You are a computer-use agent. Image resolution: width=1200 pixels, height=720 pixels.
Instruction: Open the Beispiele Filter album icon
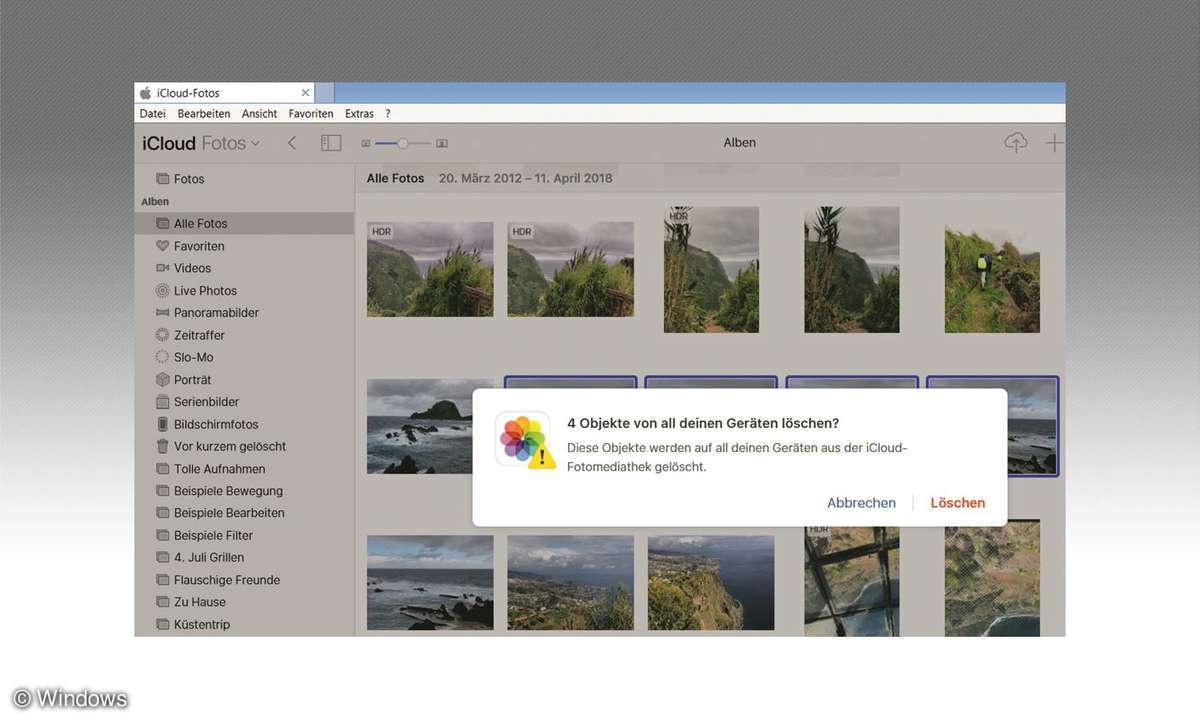[x=162, y=536]
